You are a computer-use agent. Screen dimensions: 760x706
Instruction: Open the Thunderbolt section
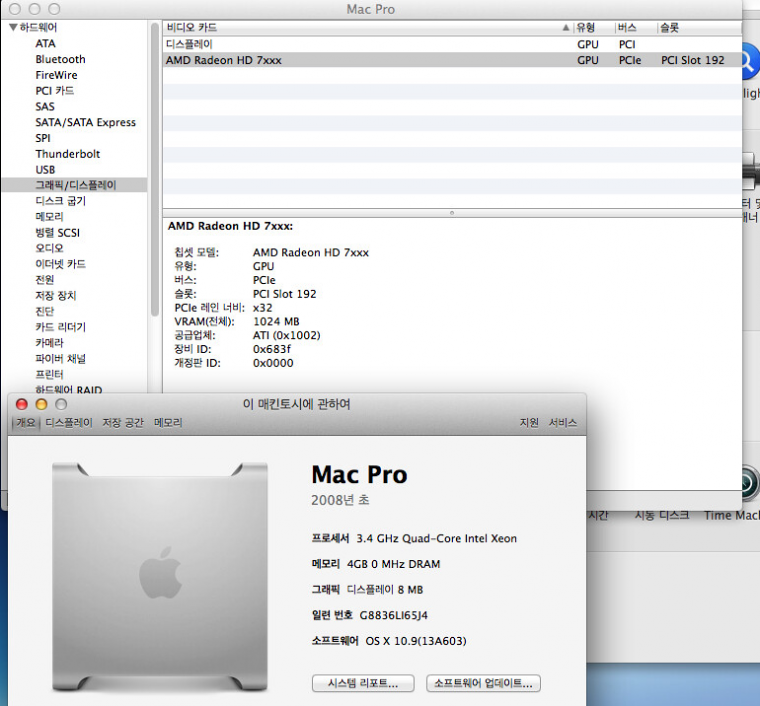68,154
